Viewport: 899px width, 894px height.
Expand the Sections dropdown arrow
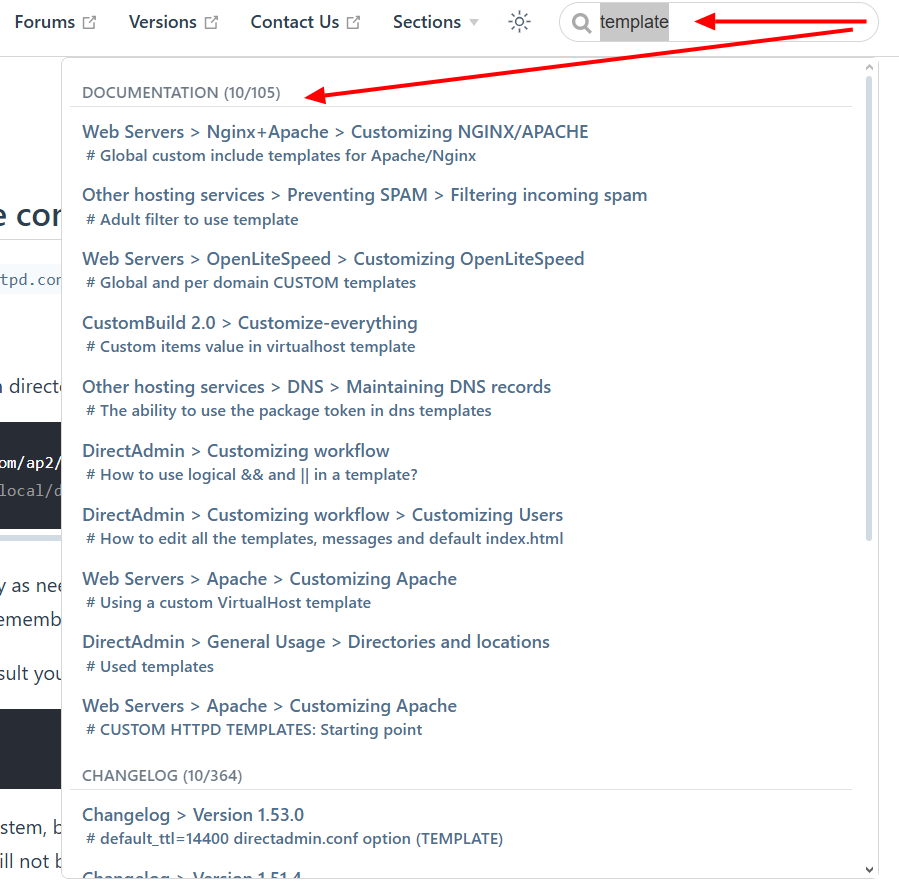click(x=474, y=22)
